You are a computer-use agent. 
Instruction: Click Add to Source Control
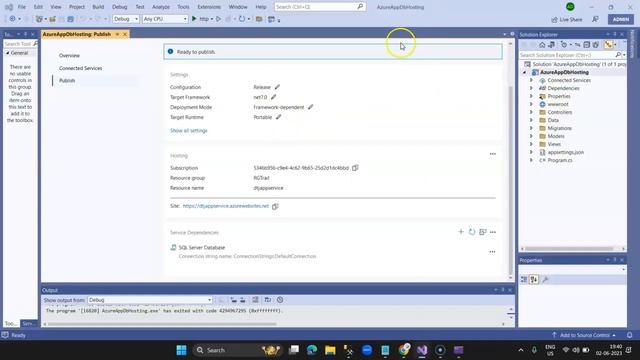[x=584, y=335]
